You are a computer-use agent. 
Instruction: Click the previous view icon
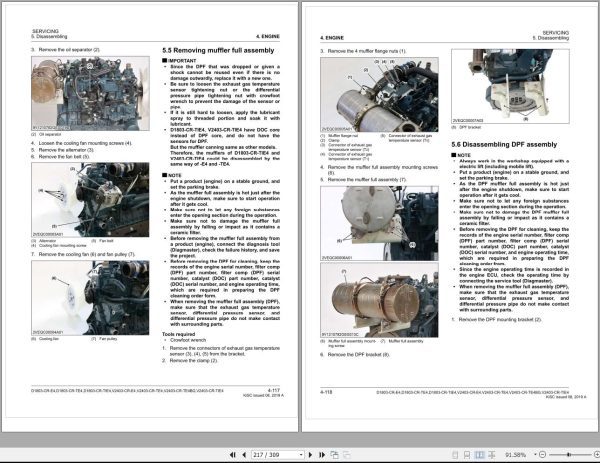[334, 455]
